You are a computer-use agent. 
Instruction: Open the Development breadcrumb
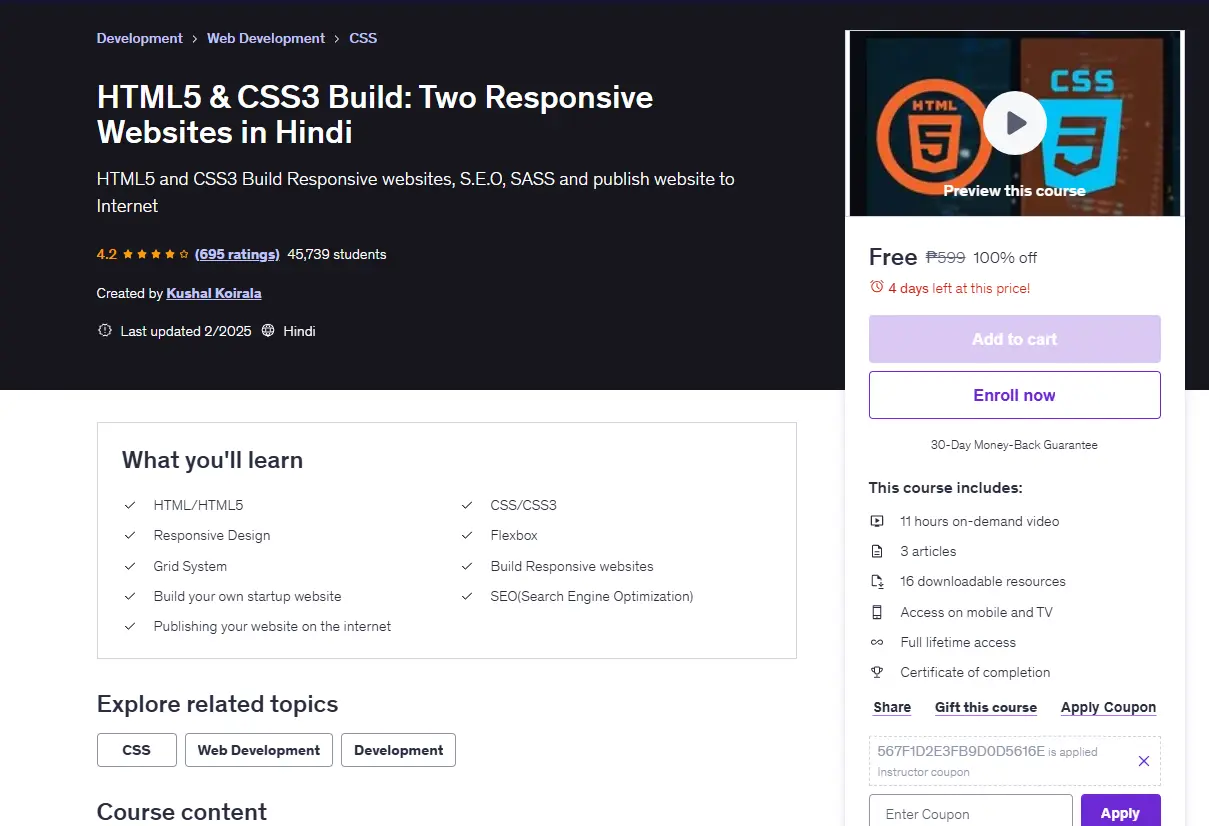139,38
